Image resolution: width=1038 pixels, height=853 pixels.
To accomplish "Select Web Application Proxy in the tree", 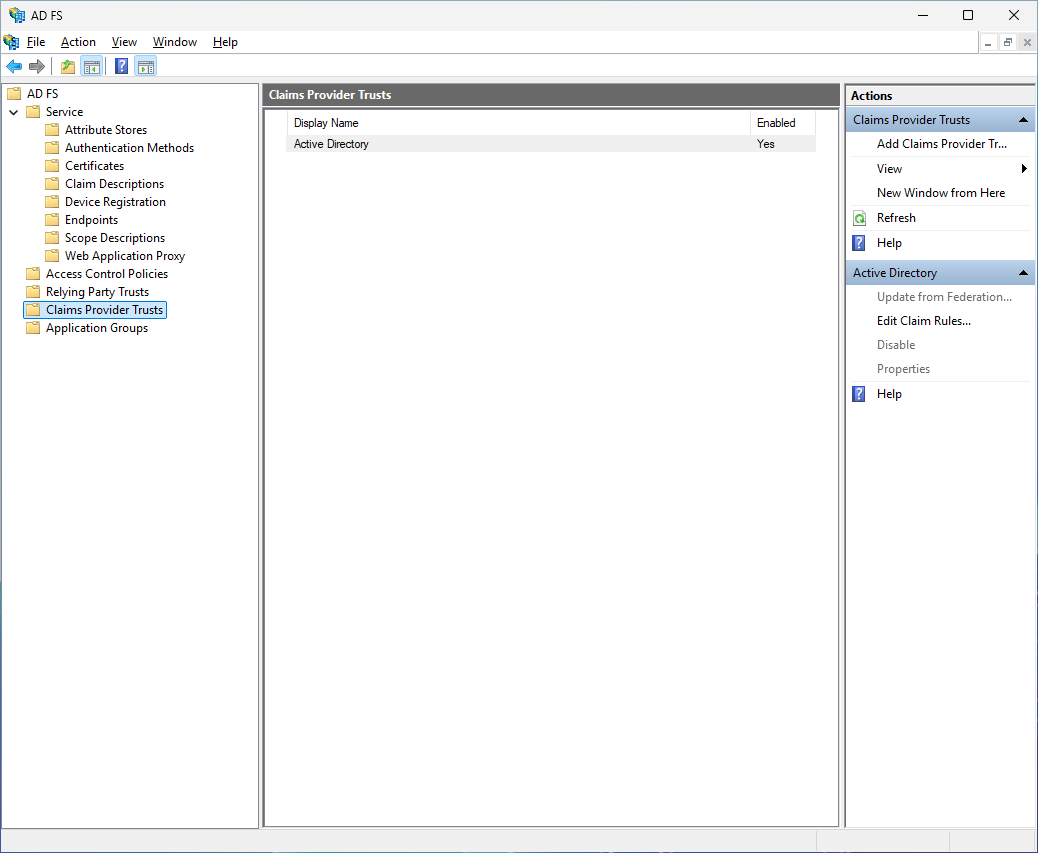I will tap(124, 255).
